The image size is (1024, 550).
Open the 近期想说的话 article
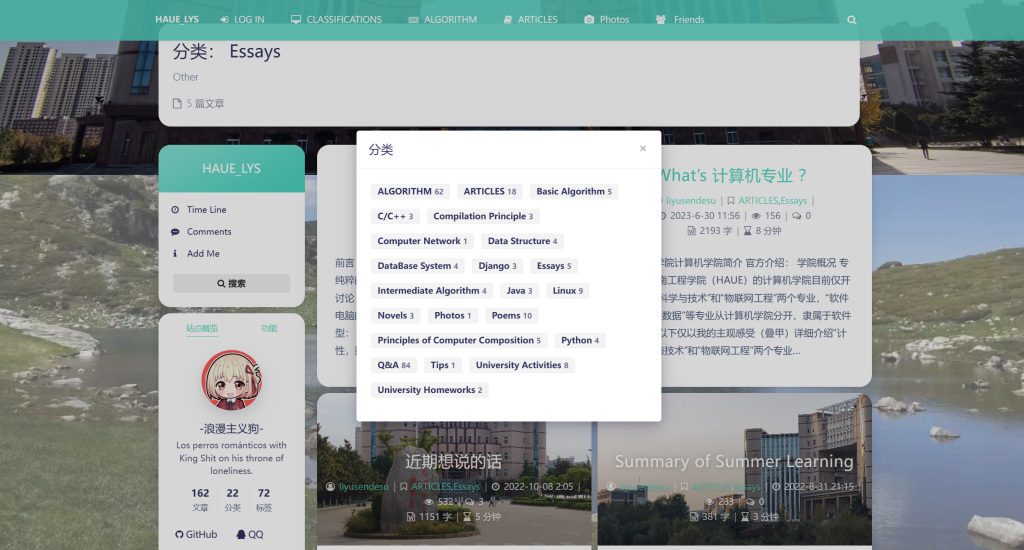click(453, 462)
